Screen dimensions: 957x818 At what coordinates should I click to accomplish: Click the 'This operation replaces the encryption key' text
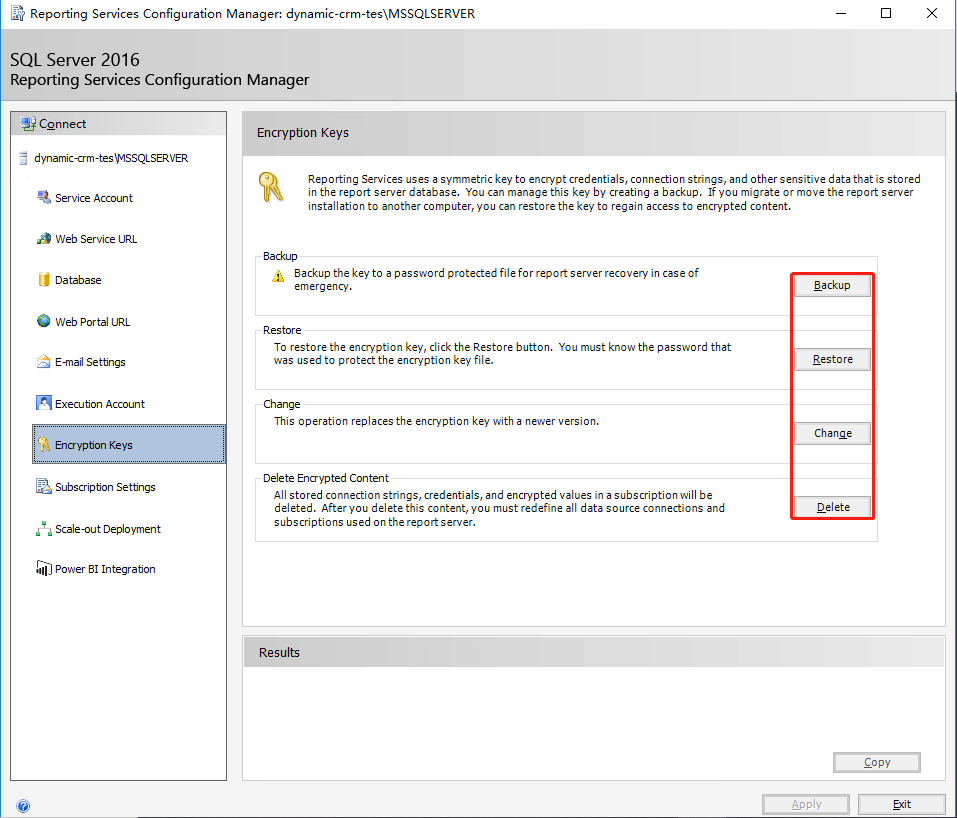click(x=436, y=421)
